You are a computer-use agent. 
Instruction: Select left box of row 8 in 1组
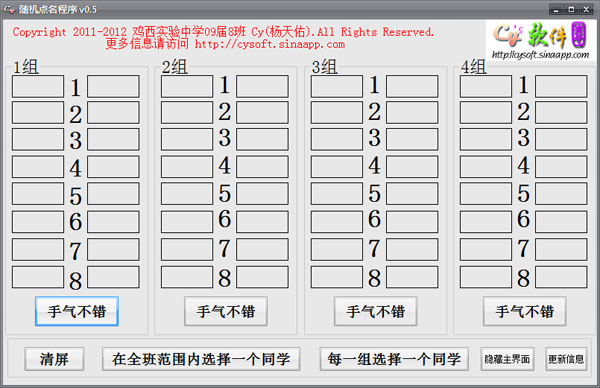click(x=38, y=277)
